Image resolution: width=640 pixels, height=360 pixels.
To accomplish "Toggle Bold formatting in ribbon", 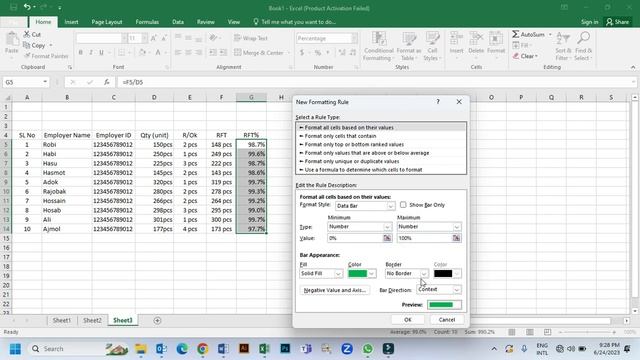I will 80,52.
